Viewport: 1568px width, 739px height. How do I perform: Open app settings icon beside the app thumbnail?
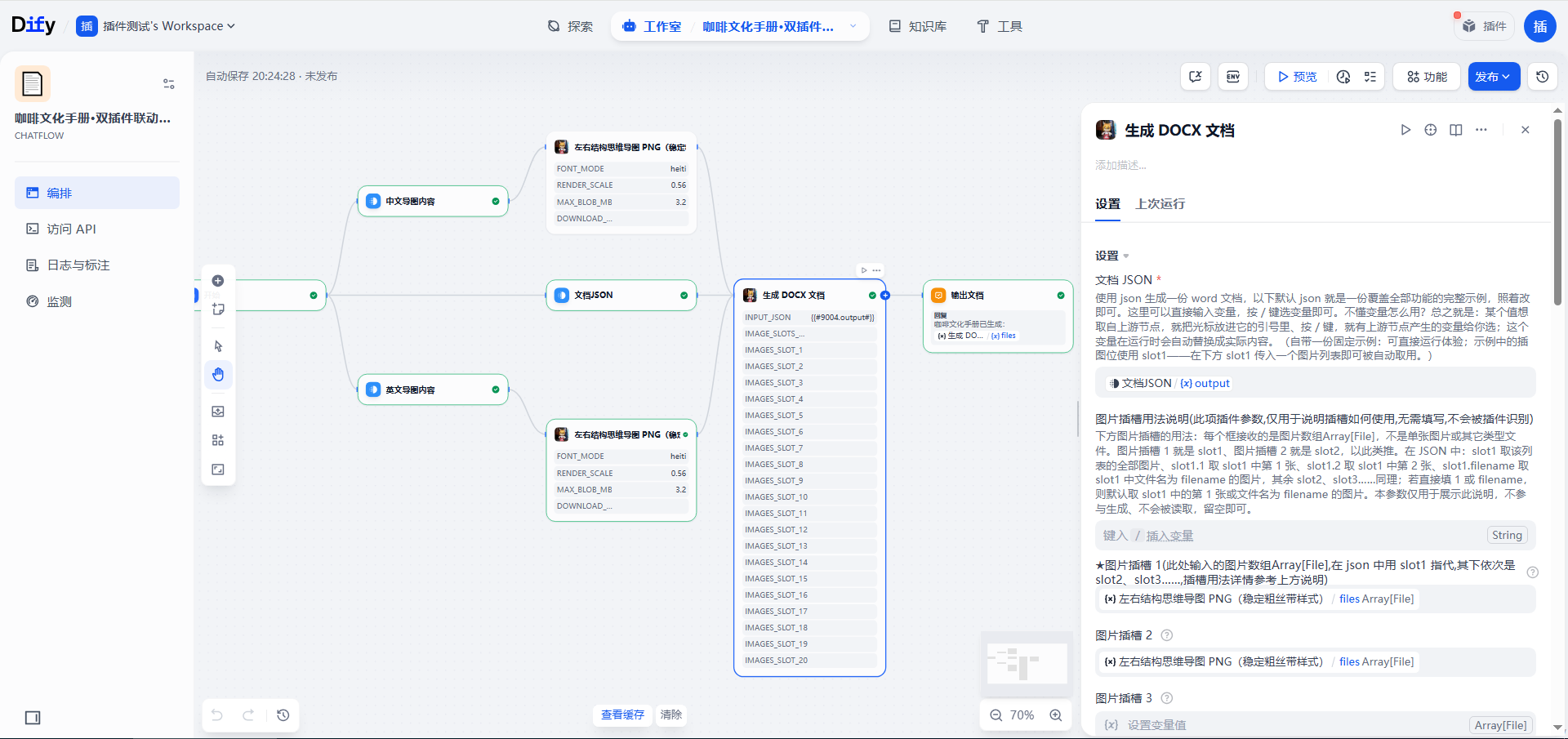click(169, 83)
